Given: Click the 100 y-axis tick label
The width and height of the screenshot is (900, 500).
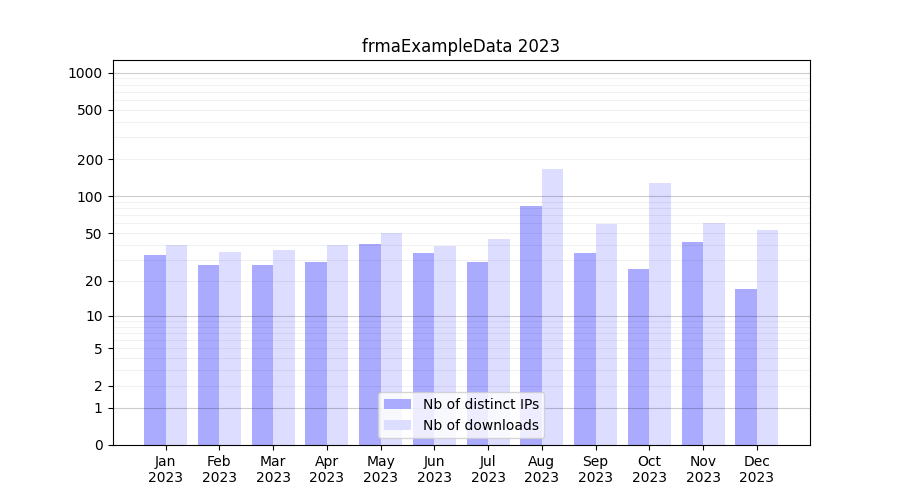Looking at the screenshot, I should (90, 197).
